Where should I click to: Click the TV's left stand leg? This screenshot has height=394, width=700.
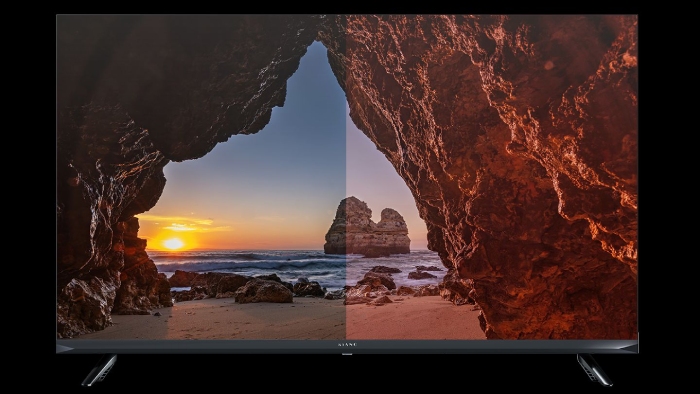point(100,369)
